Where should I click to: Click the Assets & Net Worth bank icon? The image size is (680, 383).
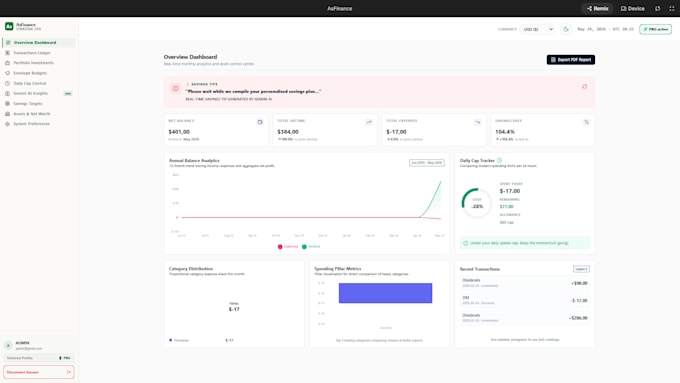click(7, 114)
